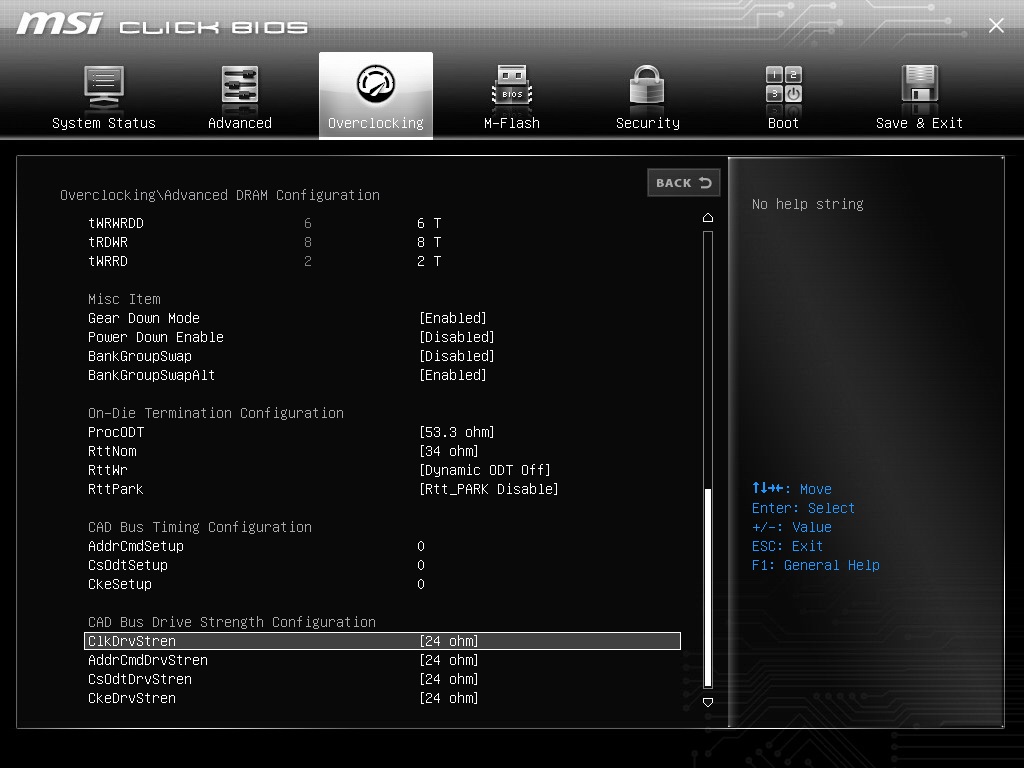Click the tWRRD value 2 T
The image size is (1024, 768).
tap(429, 261)
